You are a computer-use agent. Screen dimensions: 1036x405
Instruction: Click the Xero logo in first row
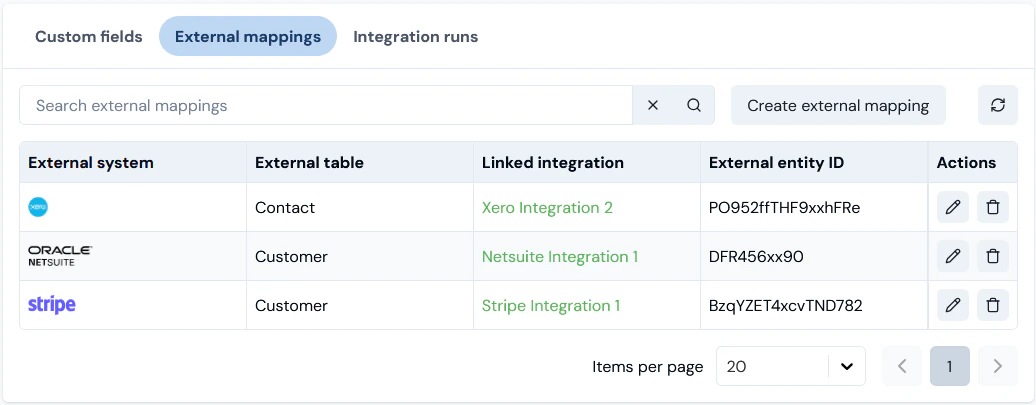pos(38,207)
